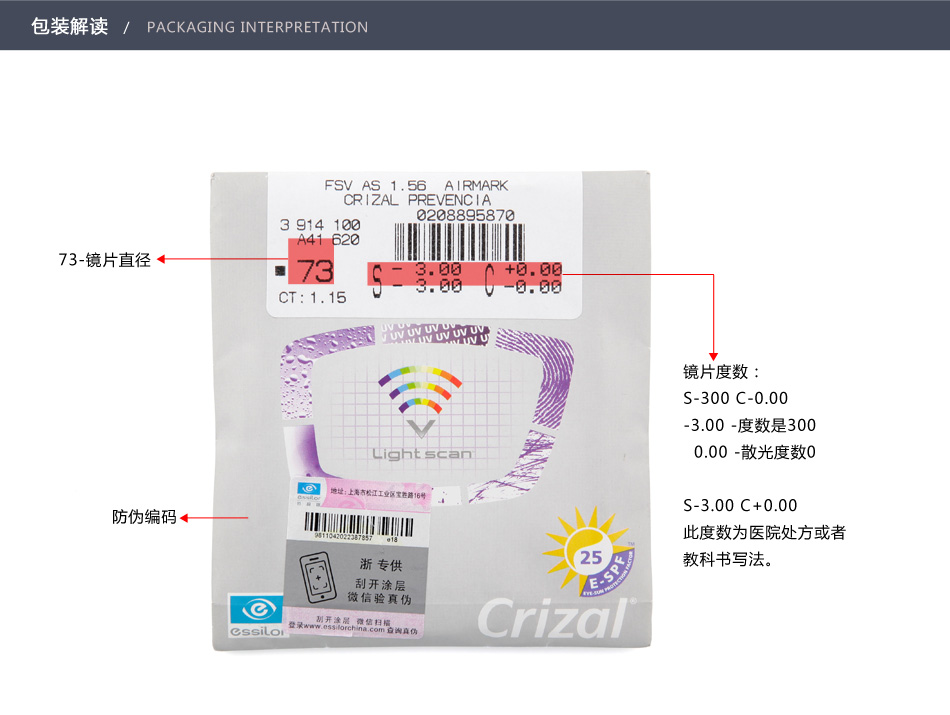Click the CRIZAL PREVENCIA label text
This screenshot has height=715, width=950.
tap(417, 200)
